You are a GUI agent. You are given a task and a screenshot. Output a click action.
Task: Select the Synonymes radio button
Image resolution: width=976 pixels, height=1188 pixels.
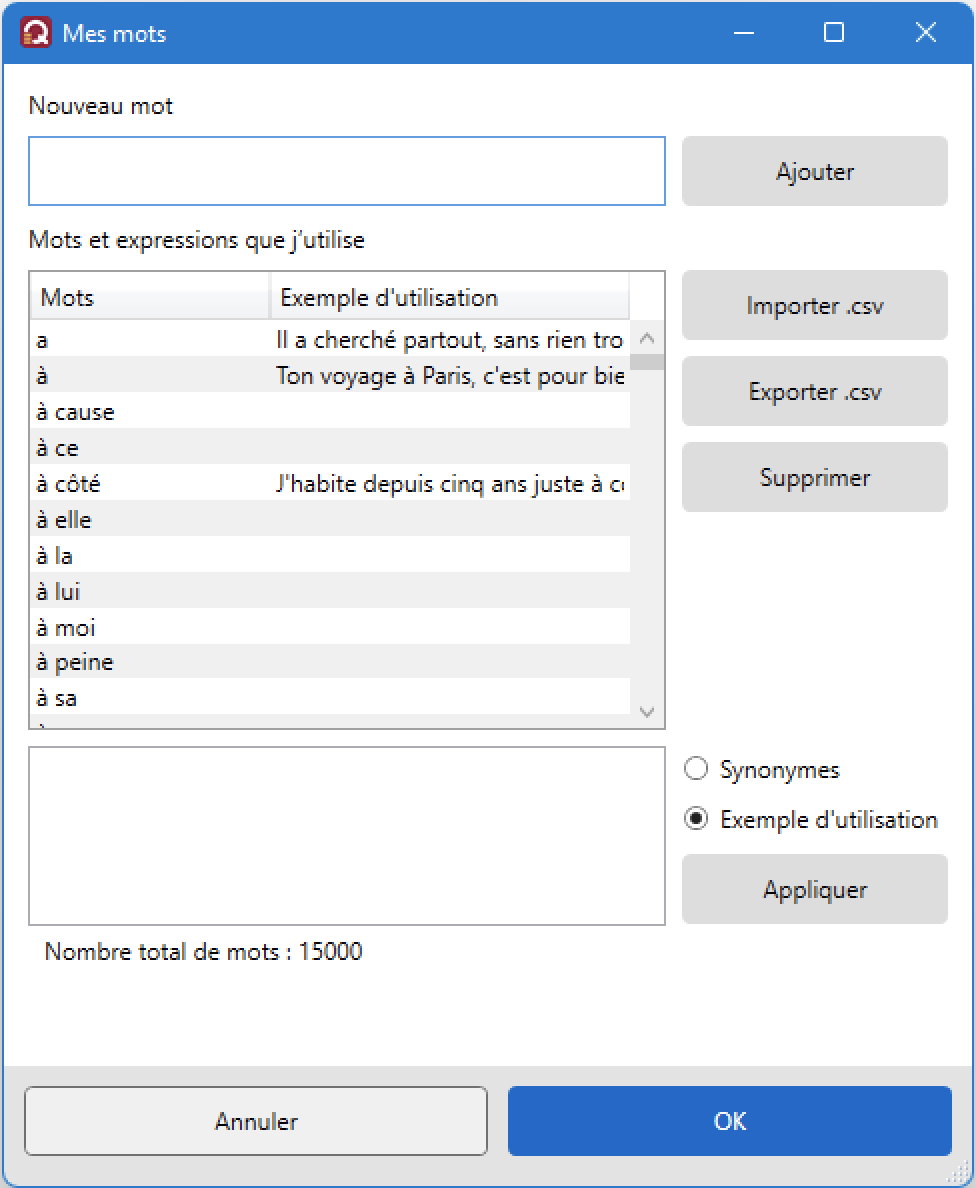[696, 769]
